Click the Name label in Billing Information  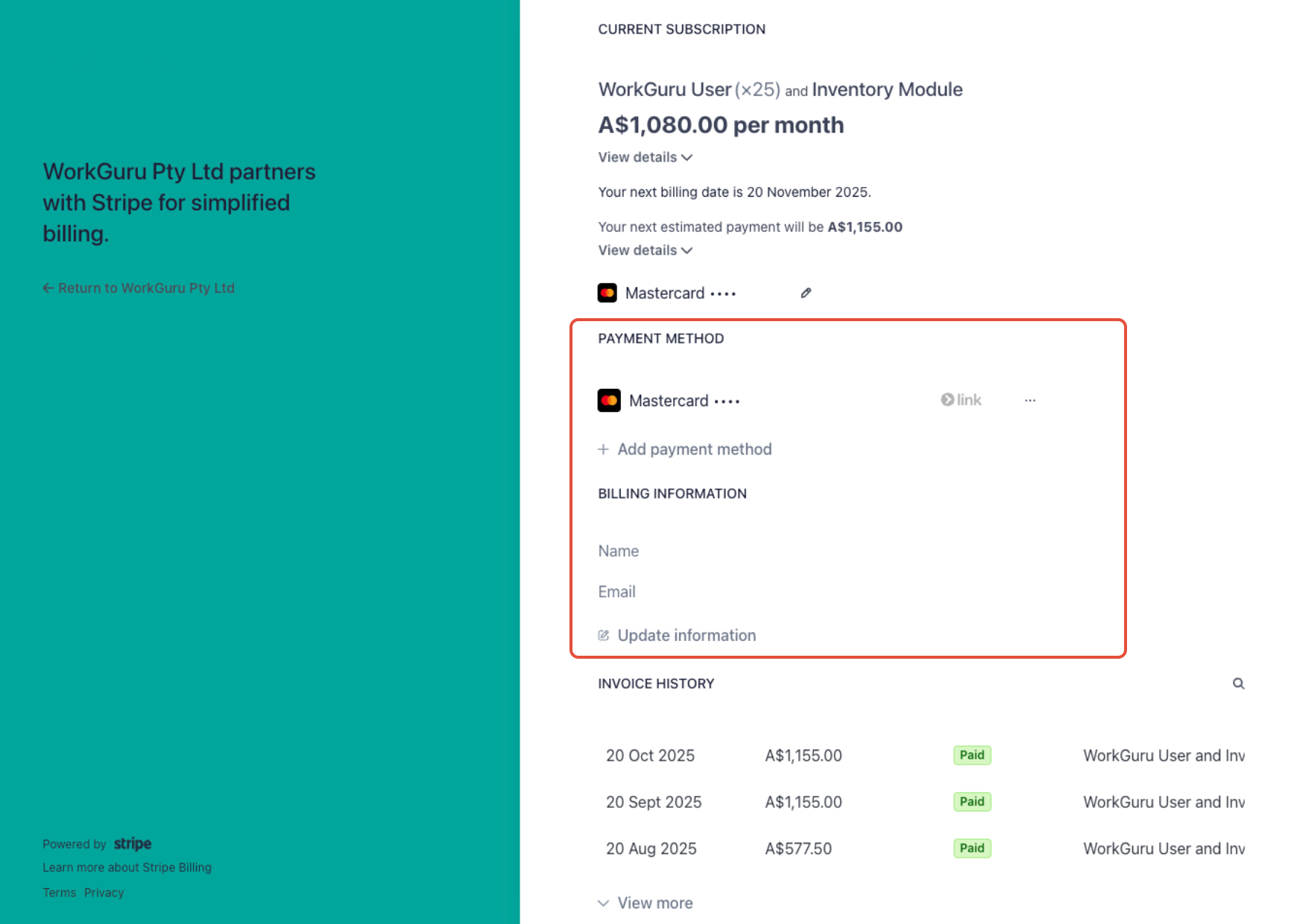(x=619, y=551)
